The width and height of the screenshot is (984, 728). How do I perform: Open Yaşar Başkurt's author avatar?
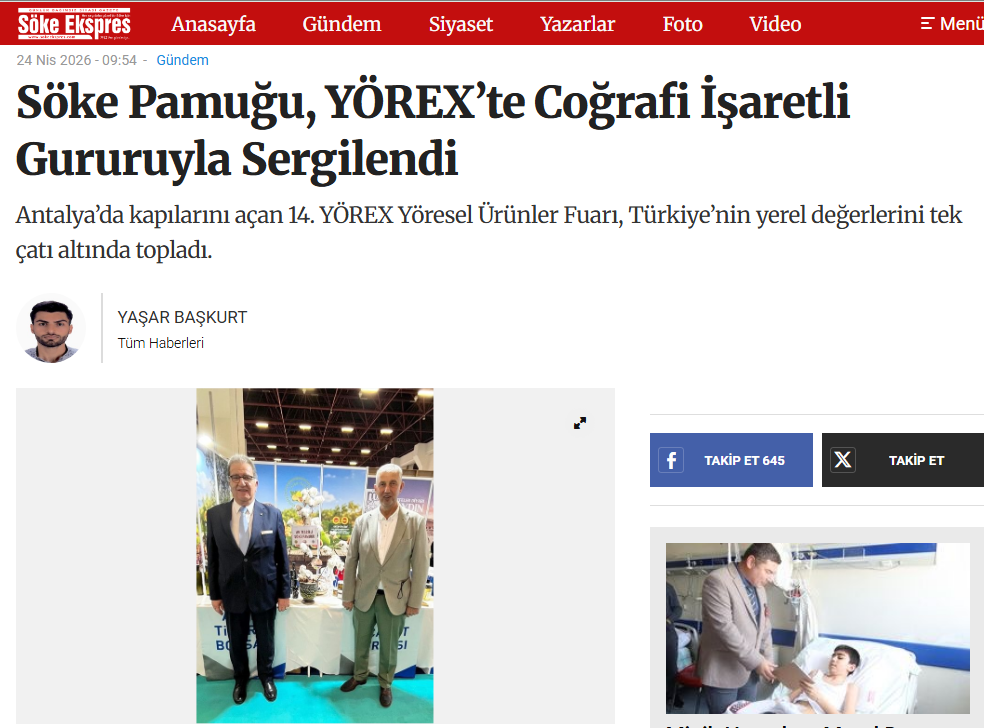pyautogui.click(x=50, y=329)
